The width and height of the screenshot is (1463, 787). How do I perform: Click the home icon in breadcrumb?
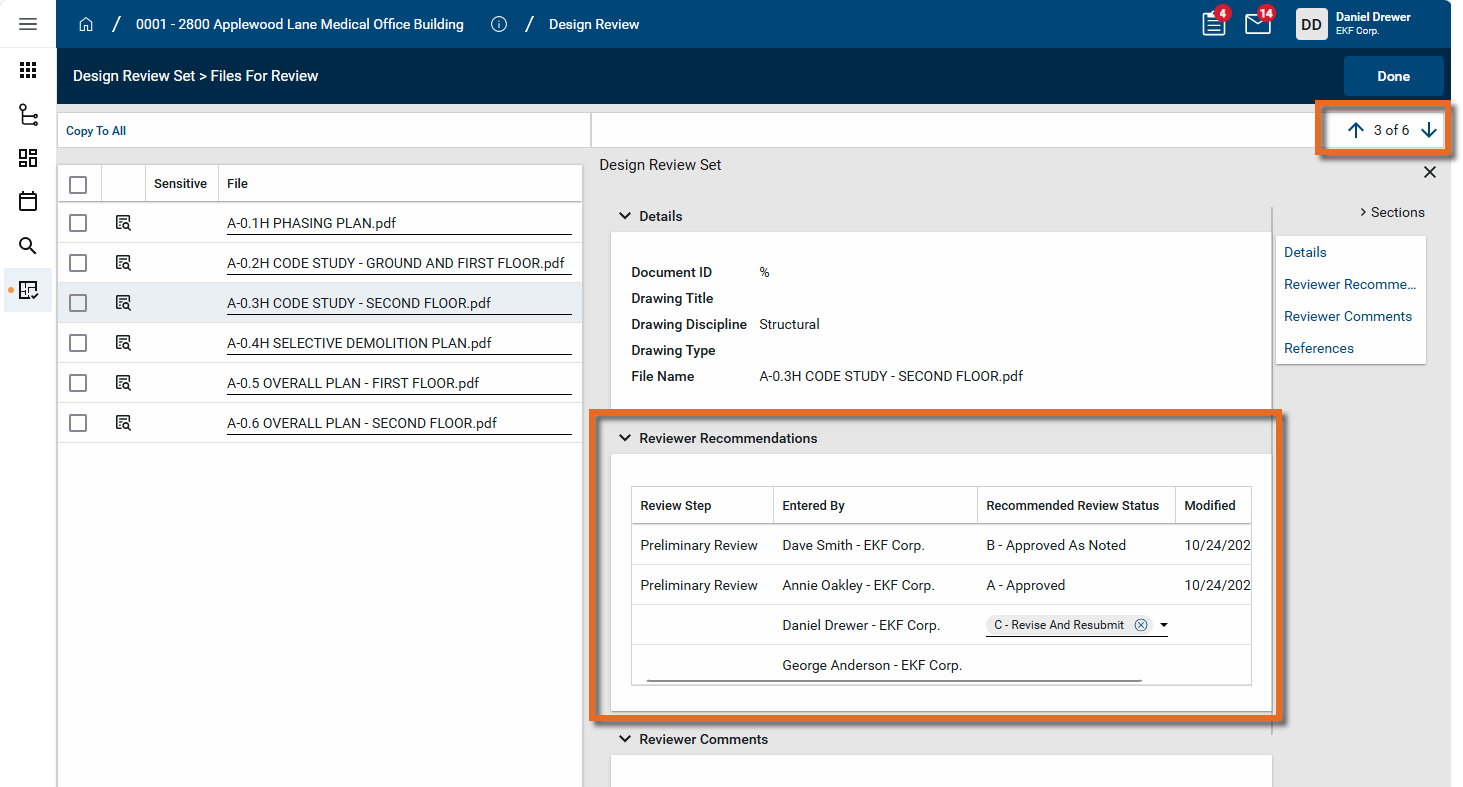tap(86, 24)
